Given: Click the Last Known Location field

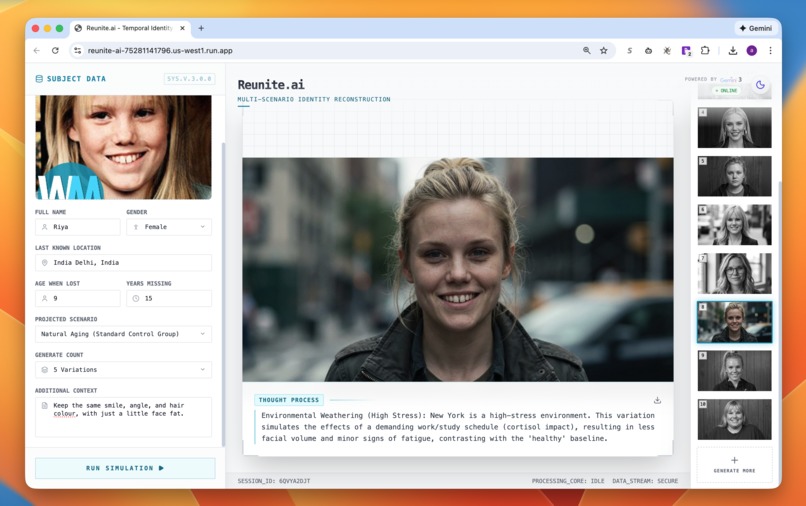Looking at the screenshot, I should coord(123,262).
